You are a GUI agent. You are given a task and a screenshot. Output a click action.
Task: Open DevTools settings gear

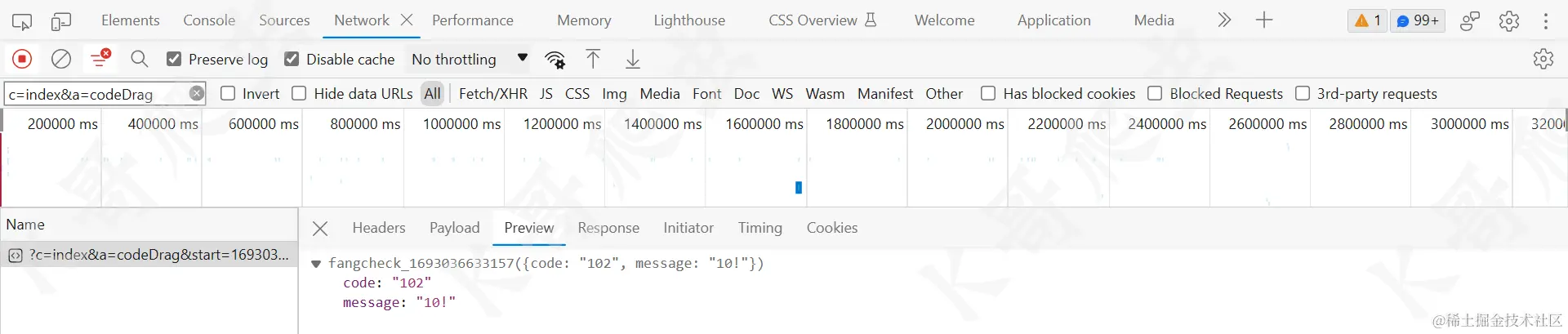click(x=1509, y=21)
